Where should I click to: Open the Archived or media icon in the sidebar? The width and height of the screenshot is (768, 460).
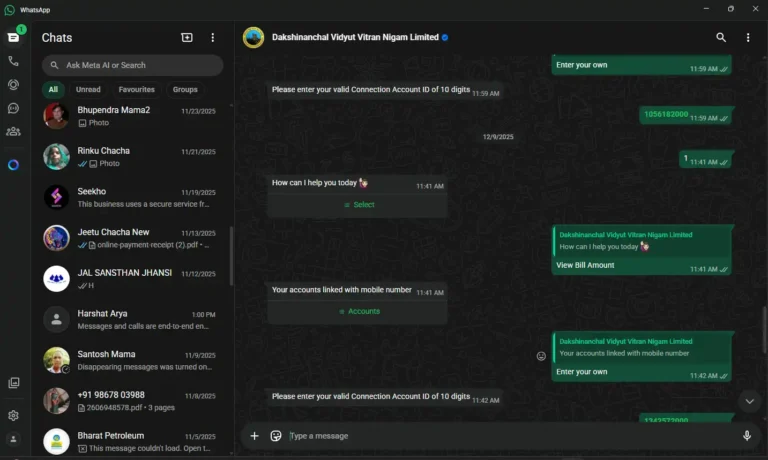tap(14, 383)
